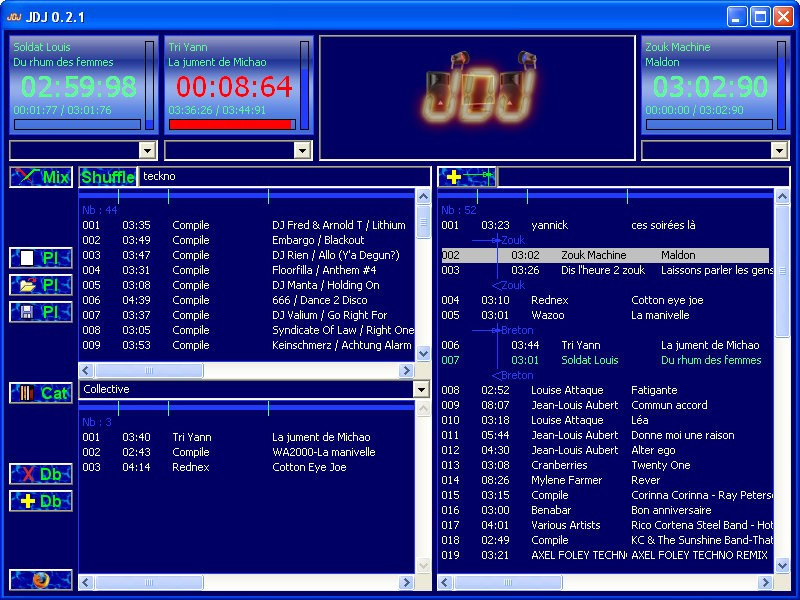Select track Floorfilla / Anthem #4

(247, 270)
